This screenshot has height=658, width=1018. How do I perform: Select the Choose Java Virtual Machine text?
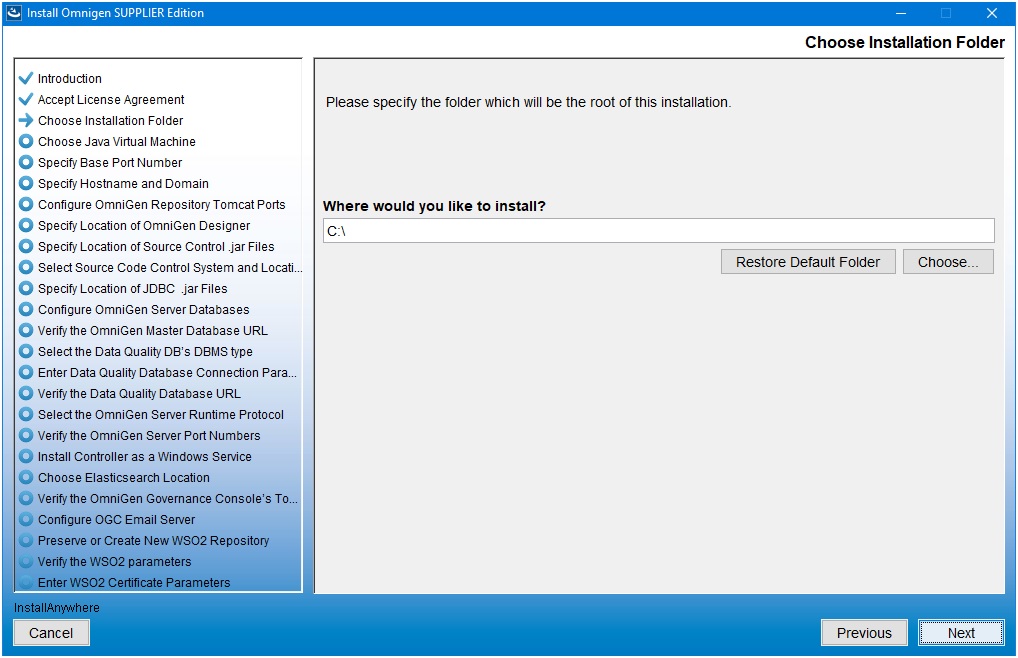[x=117, y=141]
